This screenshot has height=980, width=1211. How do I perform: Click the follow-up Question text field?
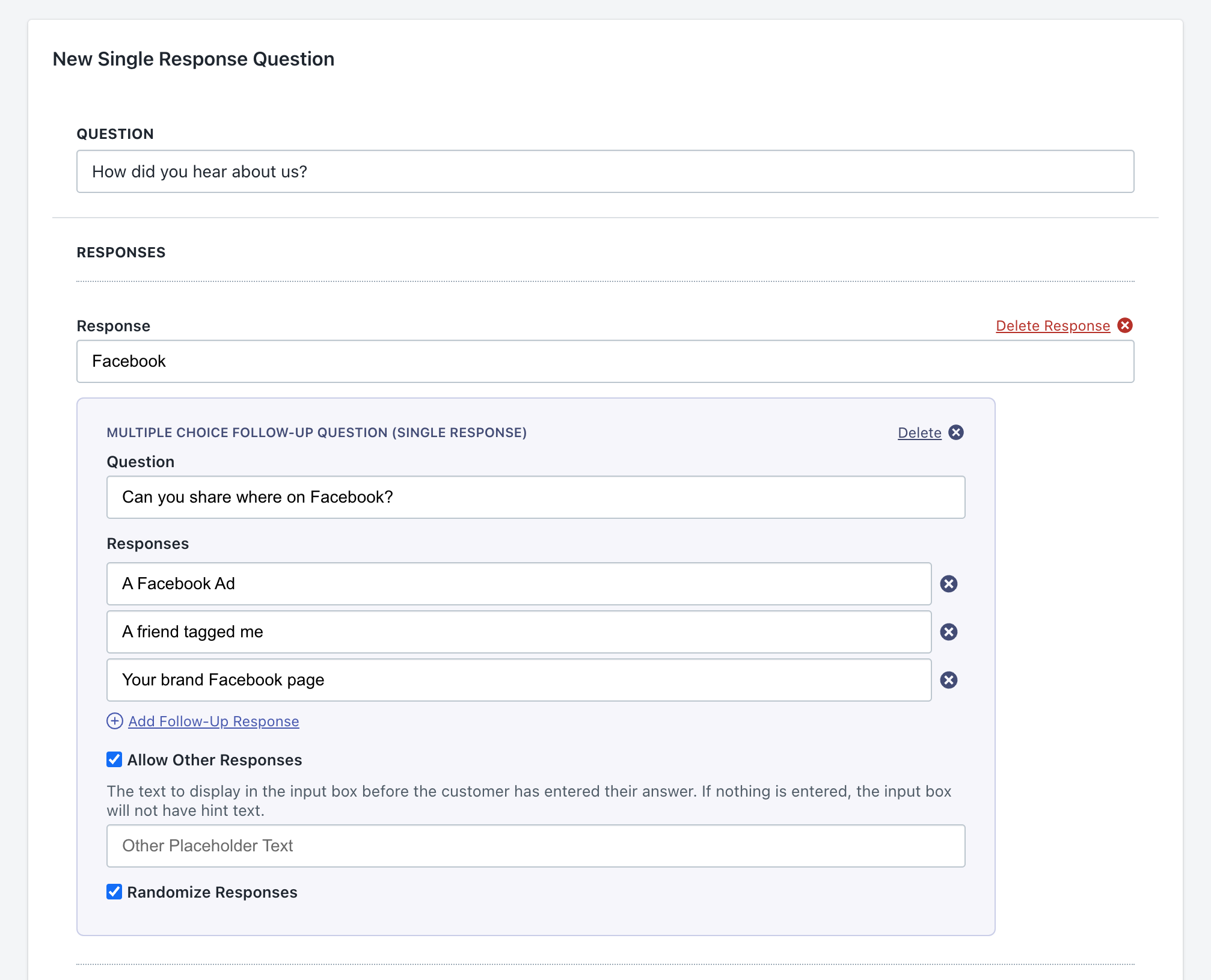tap(535, 497)
